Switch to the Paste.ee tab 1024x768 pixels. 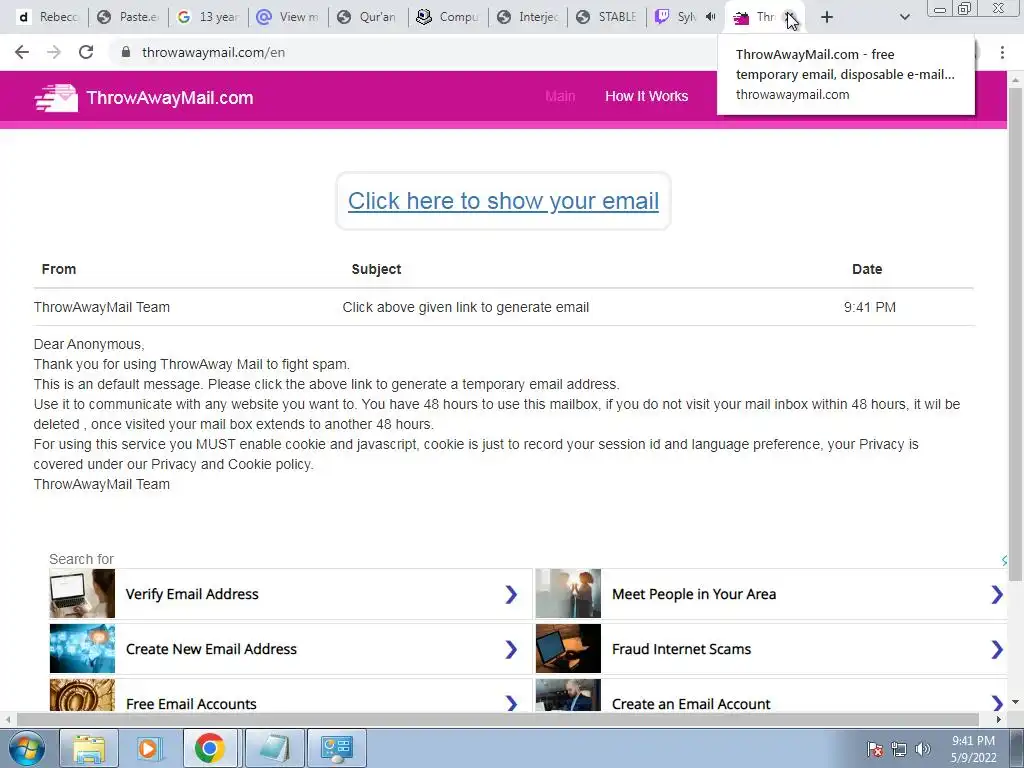(x=129, y=17)
